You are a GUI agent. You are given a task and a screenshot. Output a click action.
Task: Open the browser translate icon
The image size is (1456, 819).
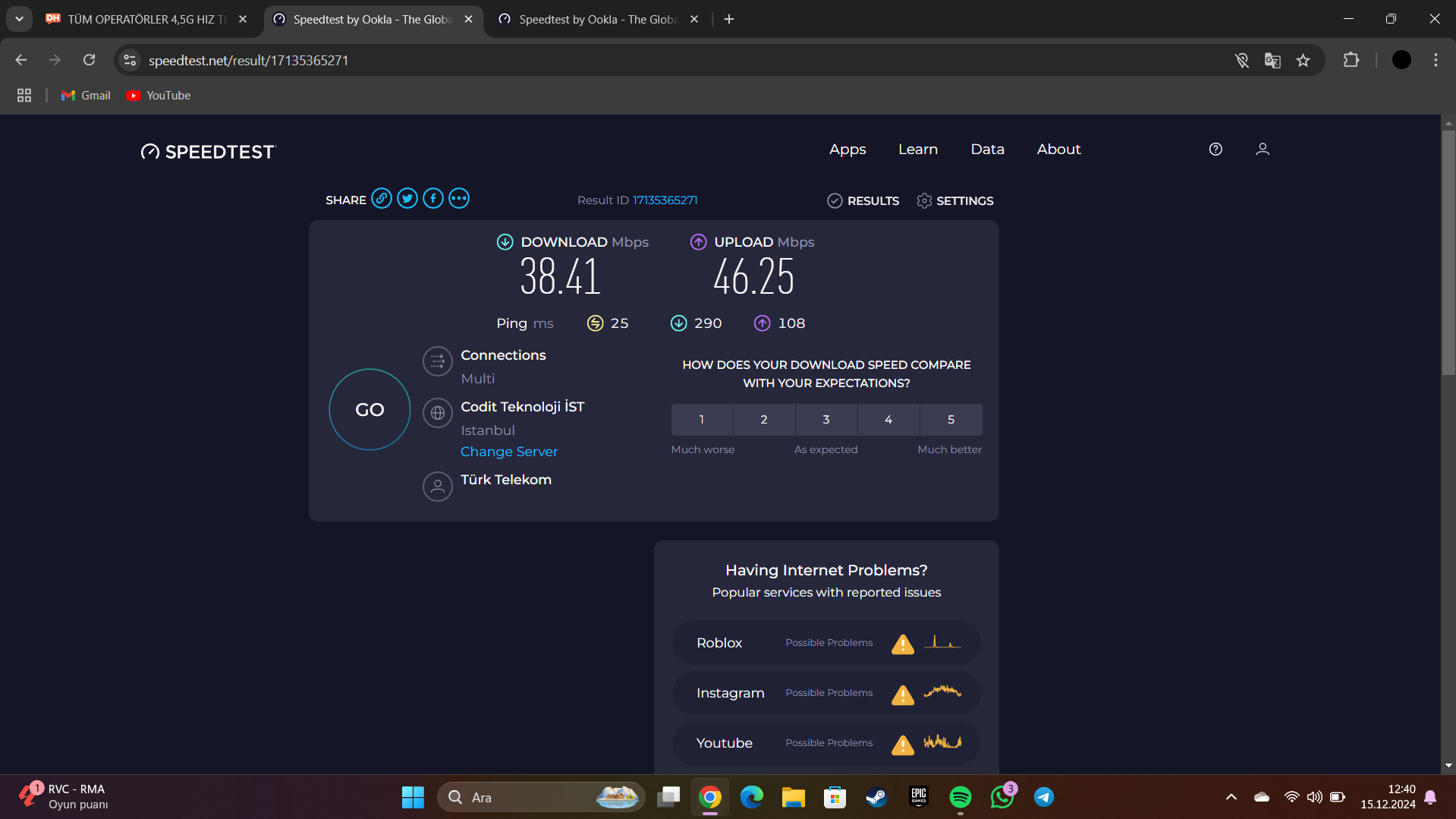point(1272,60)
